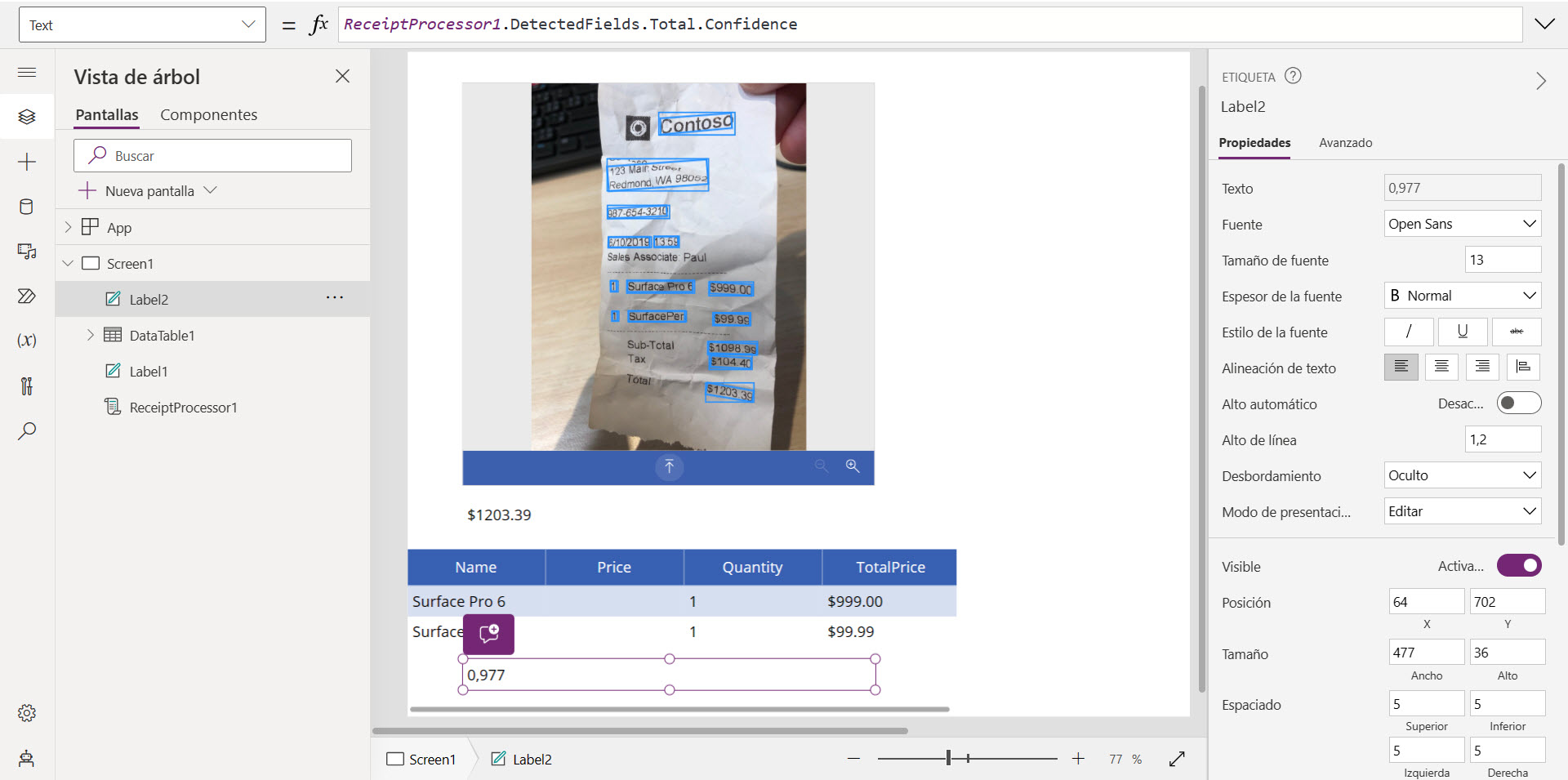
Task: Expand the App tree node
Action: pyautogui.click(x=69, y=227)
